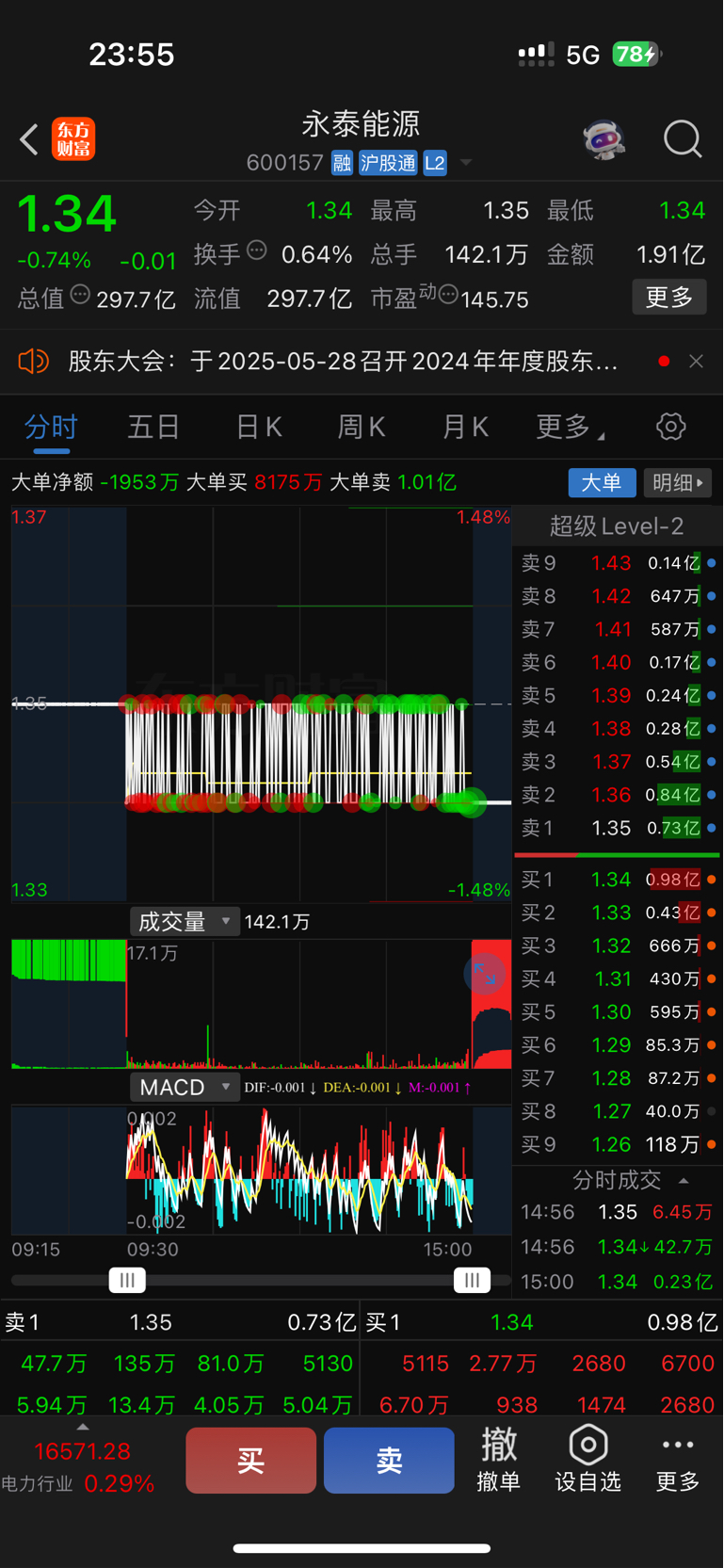Open the 超级Level-2 header
The width and height of the screenshot is (724, 1568).
(617, 525)
